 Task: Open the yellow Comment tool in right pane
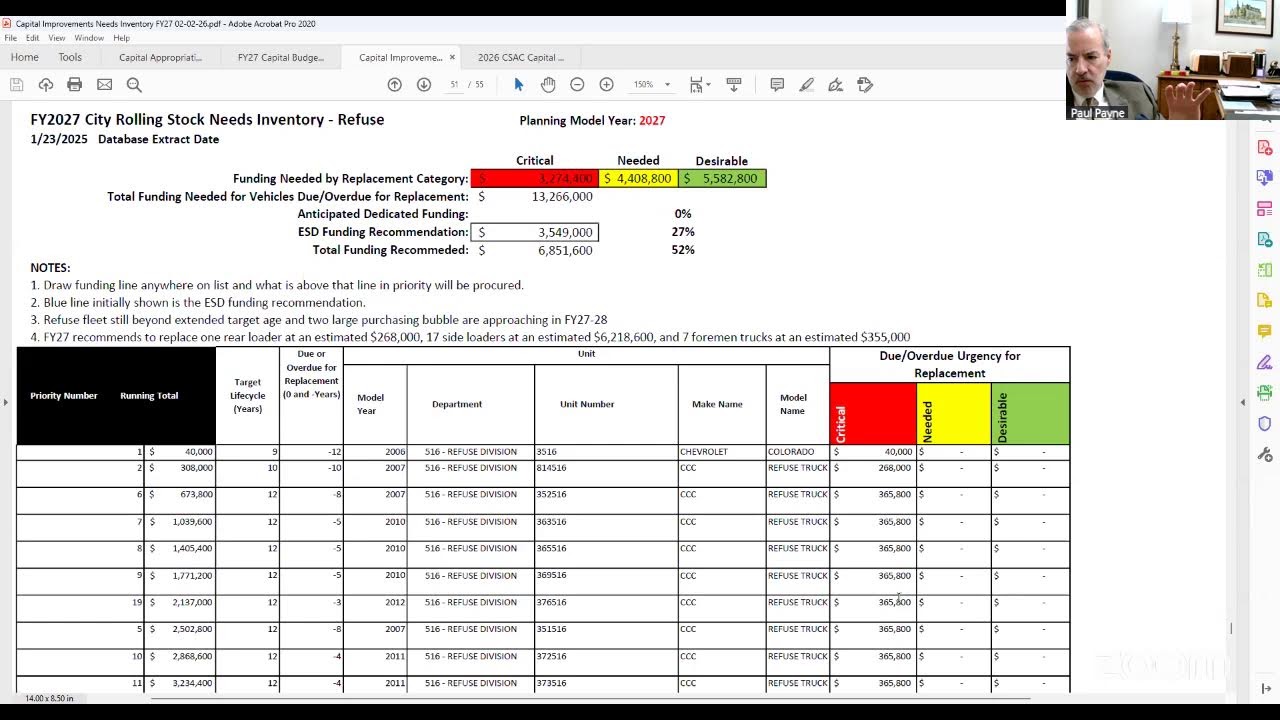pyautogui.click(x=1265, y=331)
